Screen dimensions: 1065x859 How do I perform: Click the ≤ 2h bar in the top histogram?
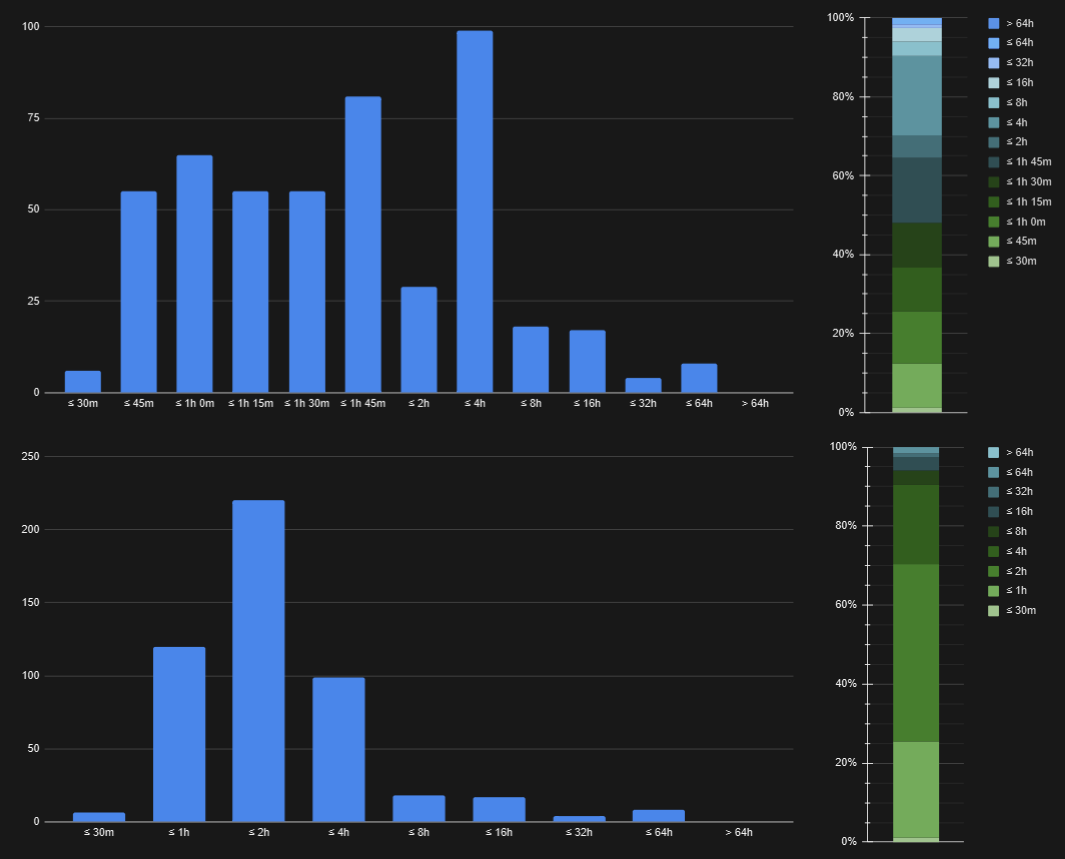[x=419, y=340]
